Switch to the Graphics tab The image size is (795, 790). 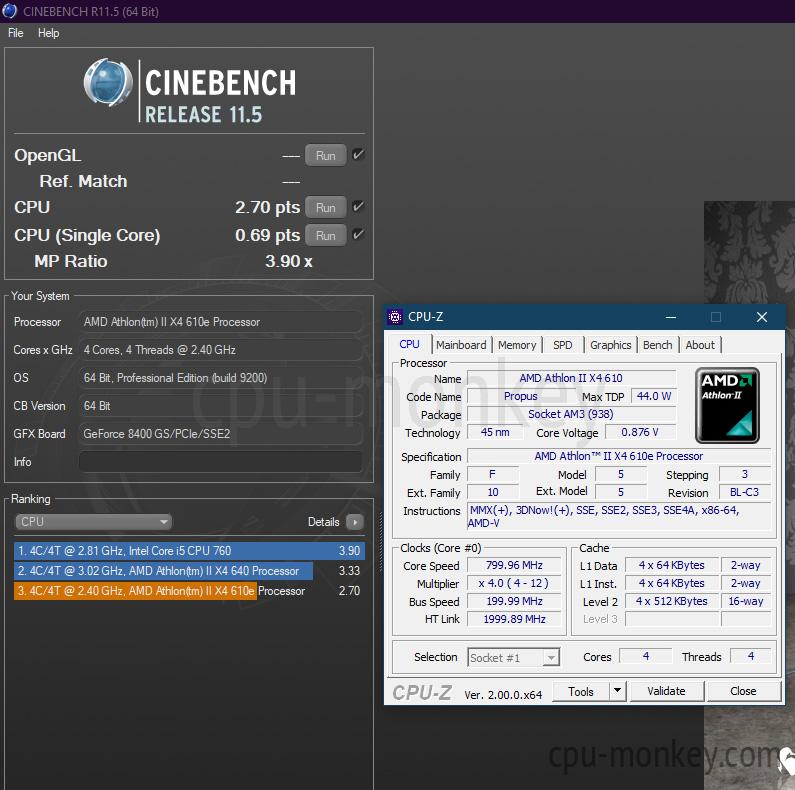pos(610,345)
